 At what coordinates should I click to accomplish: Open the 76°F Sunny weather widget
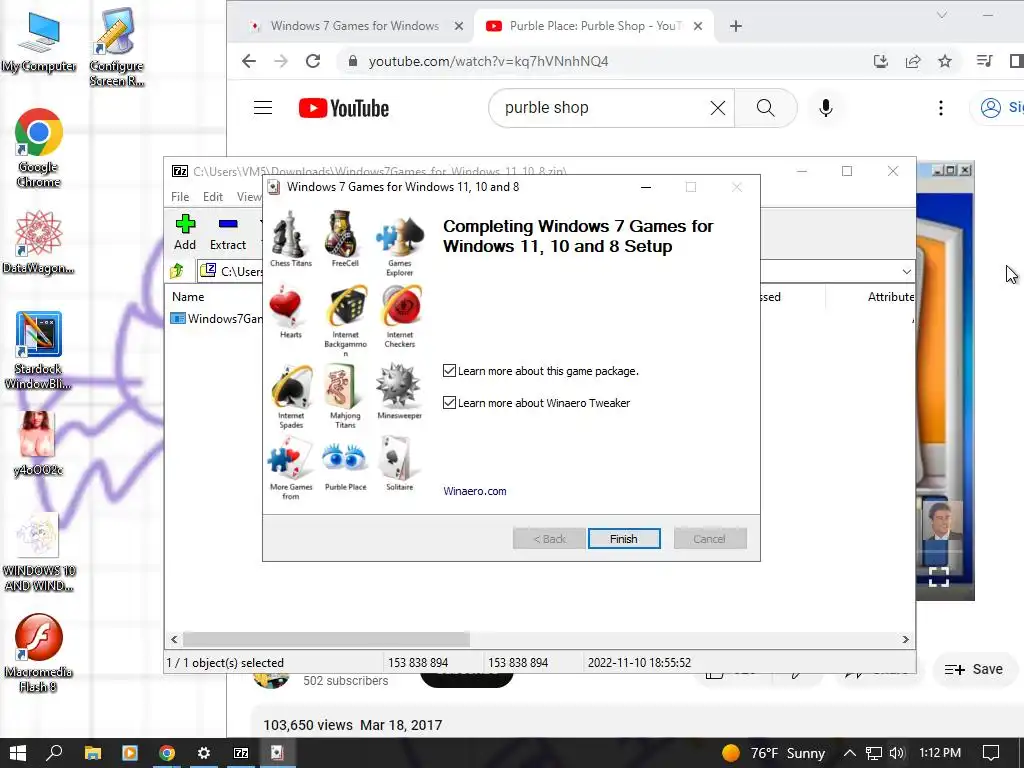tap(774, 753)
